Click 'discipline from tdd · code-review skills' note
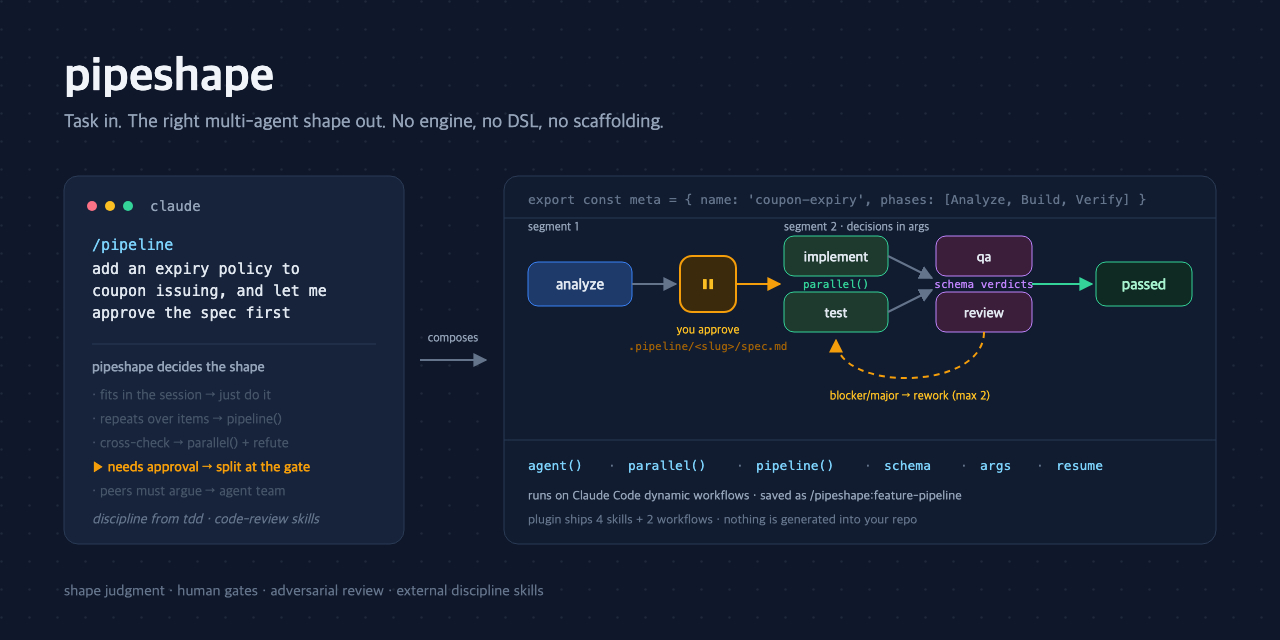 coord(206,519)
